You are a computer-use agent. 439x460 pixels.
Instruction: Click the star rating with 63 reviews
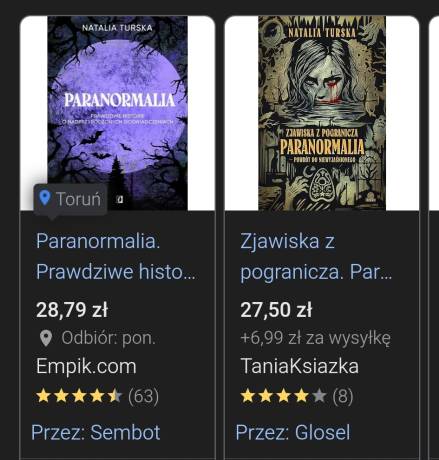click(x=97, y=396)
